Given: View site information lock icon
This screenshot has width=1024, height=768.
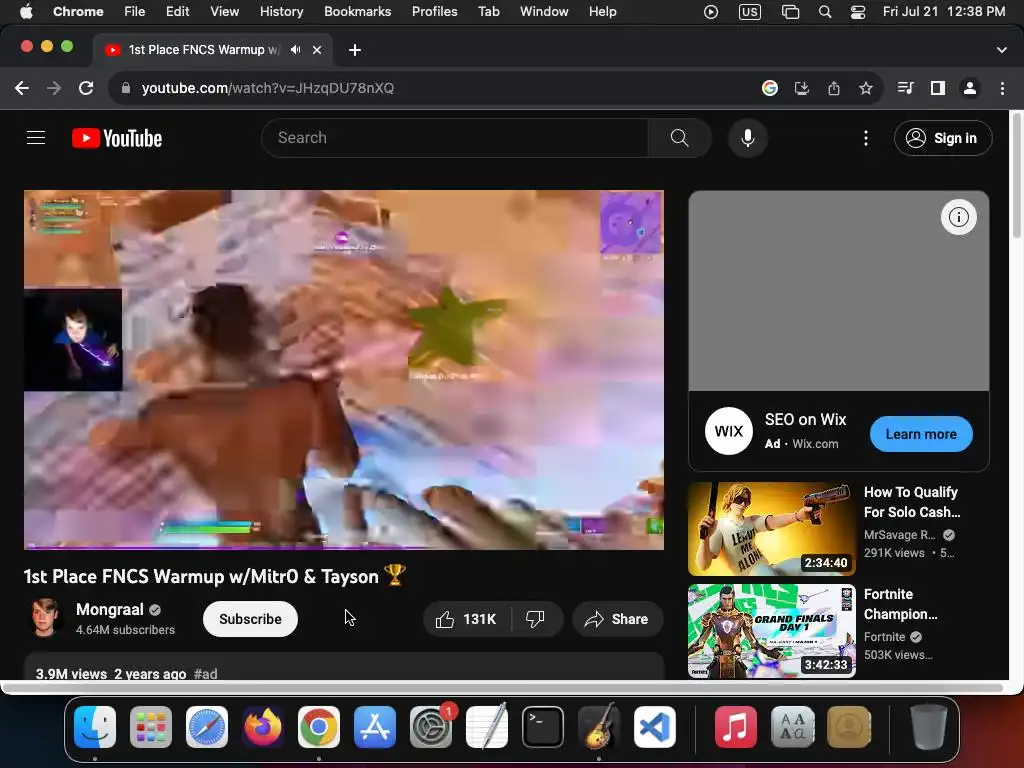Looking at the screenshot, I should [126, 88].
